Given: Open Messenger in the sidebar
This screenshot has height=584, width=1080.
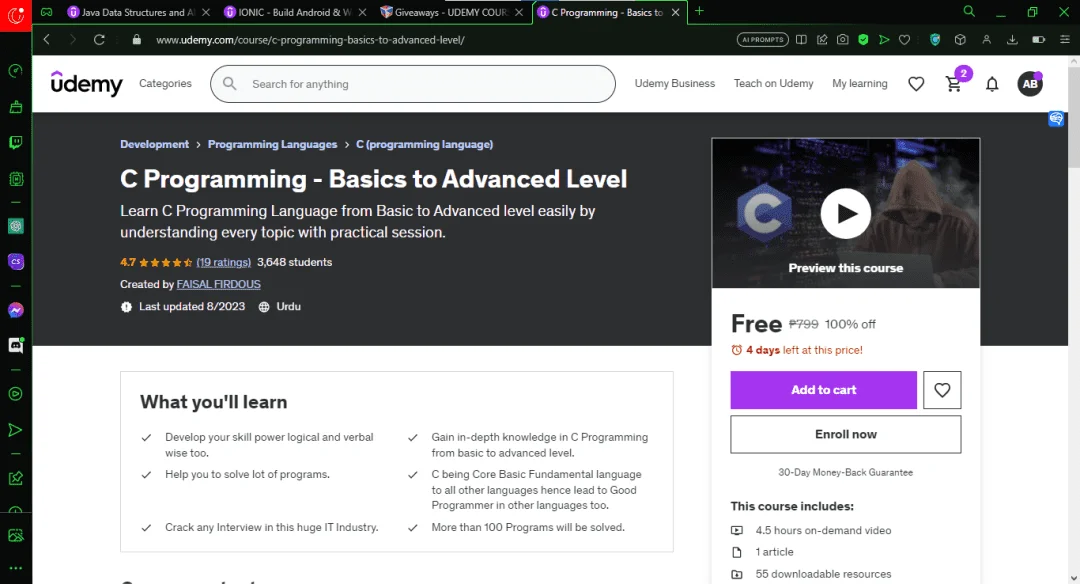Looking at the screenshot, I should (15, 310).
